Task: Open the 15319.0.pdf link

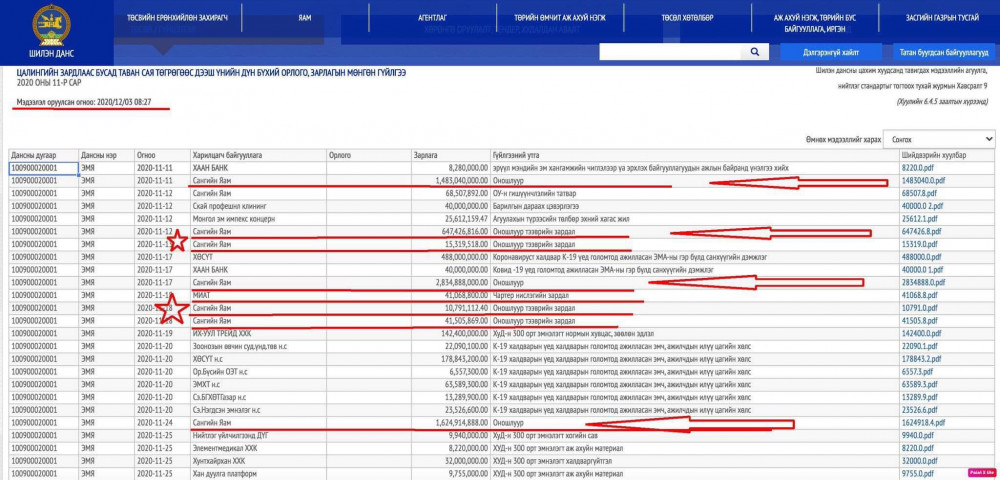Action: tap(918, 244)
